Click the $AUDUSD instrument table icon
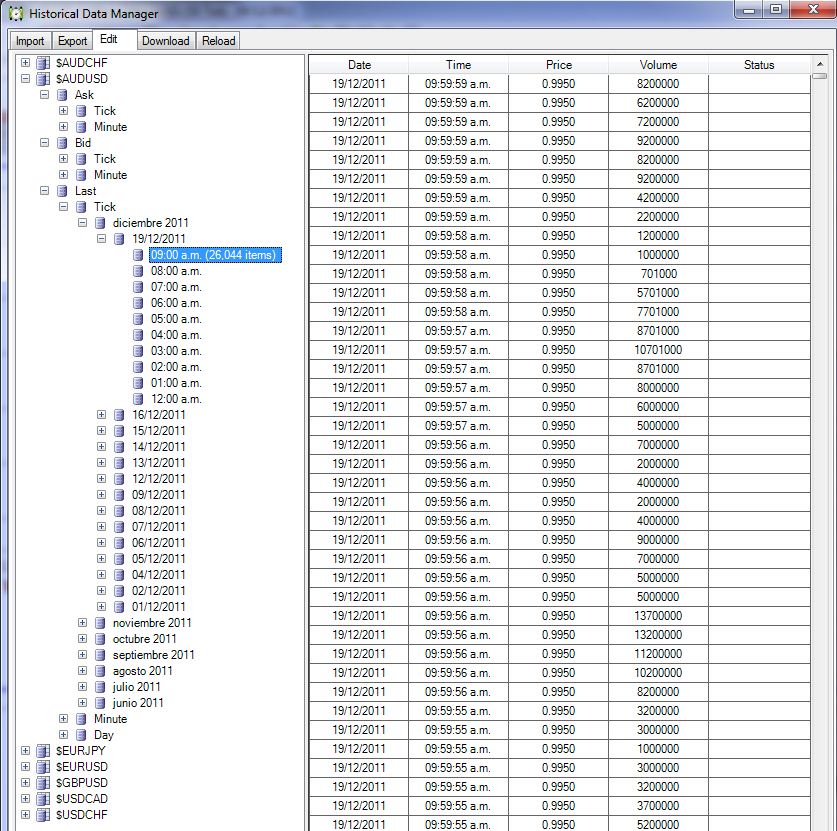The height and width of the screenshot is (831, 837). pyautogui.click(x=43, y=79)
